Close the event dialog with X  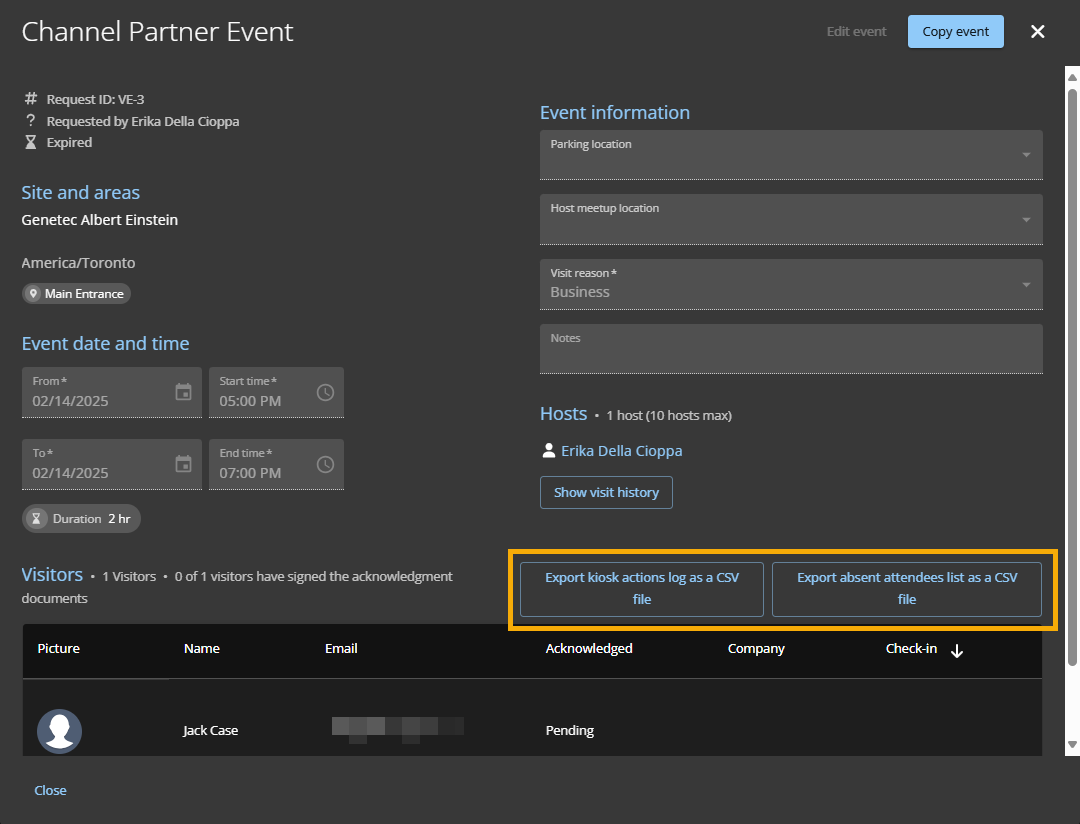[x=1037, y=32]
